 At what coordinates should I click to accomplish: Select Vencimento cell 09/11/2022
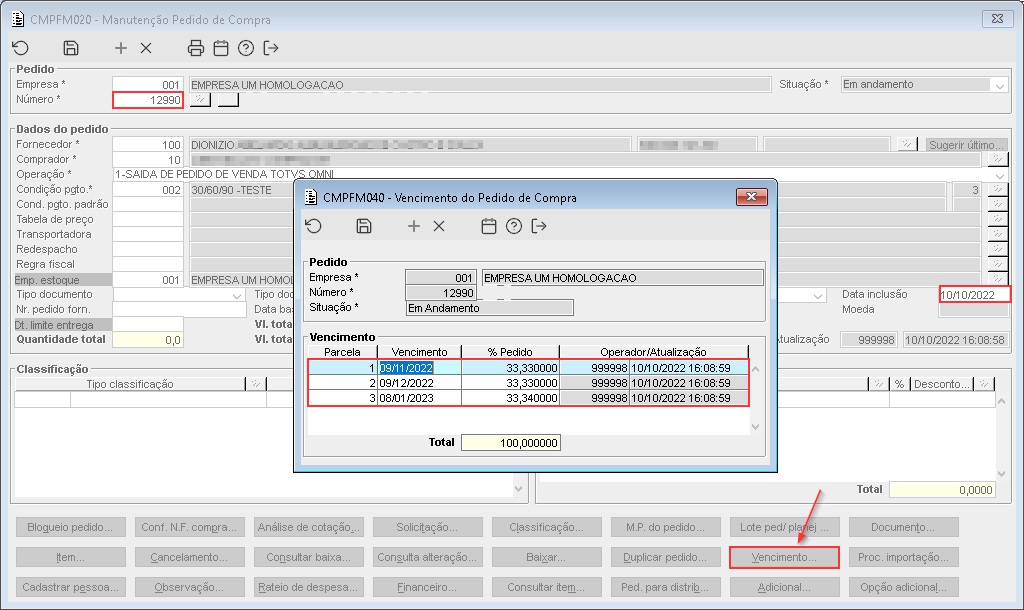point(419,368)
